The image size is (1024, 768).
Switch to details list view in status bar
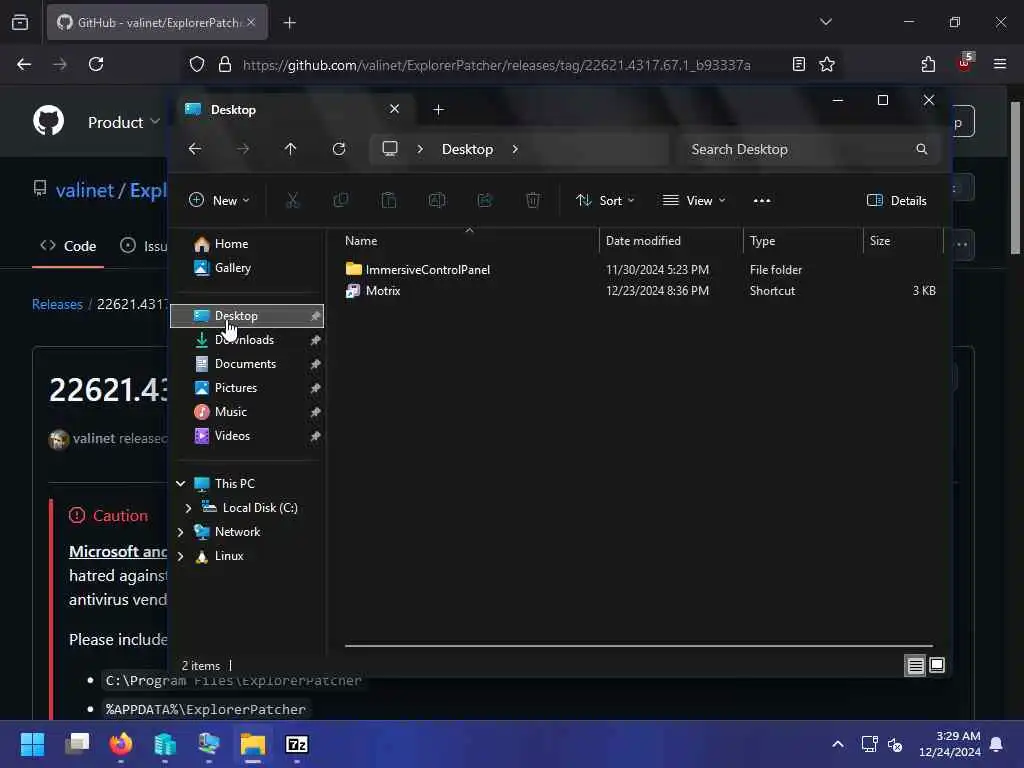tap(915, 665)
